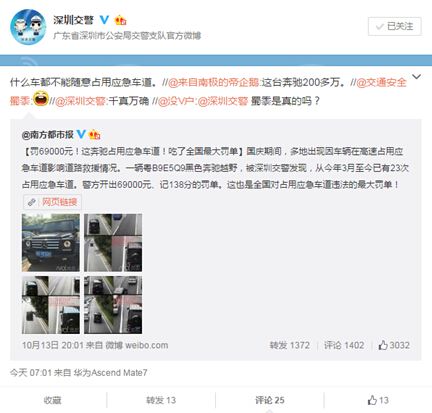Click the blue verified V badge beside 深圳交警
432x413 pixels.
click(x=104, y=20)
